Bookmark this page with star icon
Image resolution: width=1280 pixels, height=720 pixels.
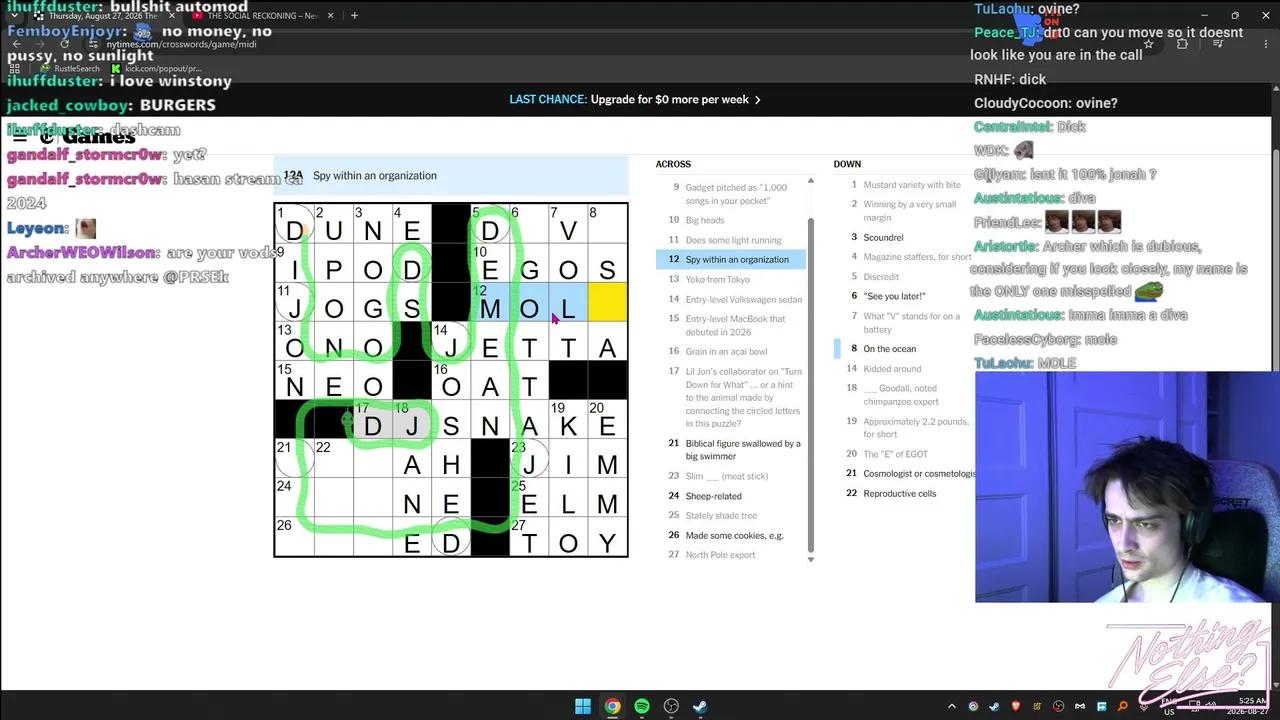click(x=1148, y=44)
